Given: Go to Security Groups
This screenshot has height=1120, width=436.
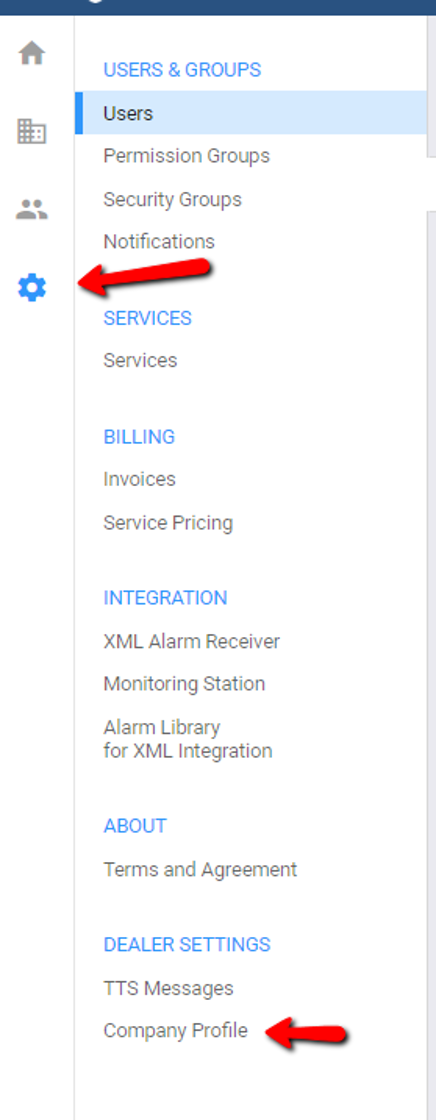Looking at the screenshot, I should pos(172,199).
